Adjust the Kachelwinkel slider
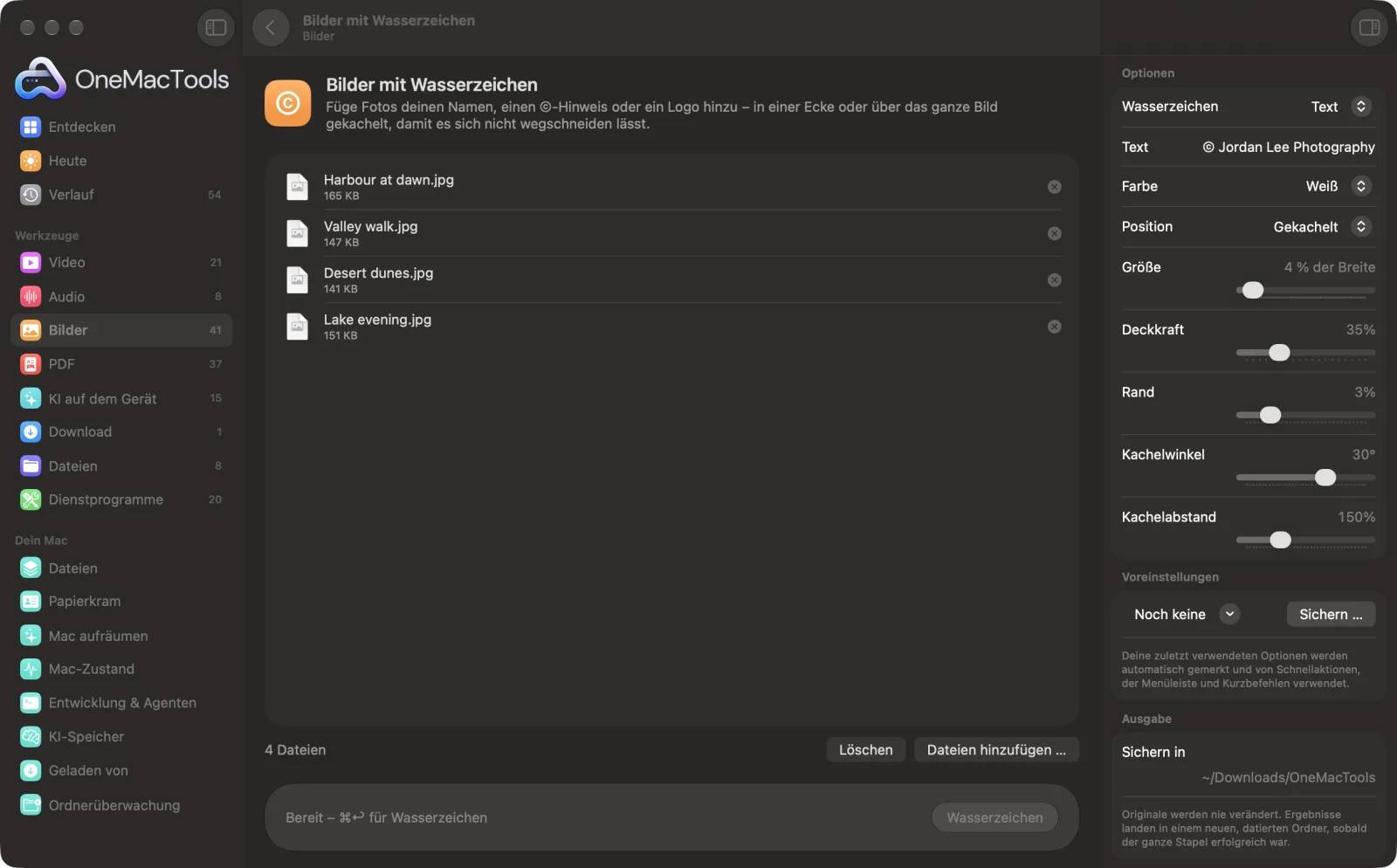This screenshot has height=868, width=1397. pos(1305,478)
